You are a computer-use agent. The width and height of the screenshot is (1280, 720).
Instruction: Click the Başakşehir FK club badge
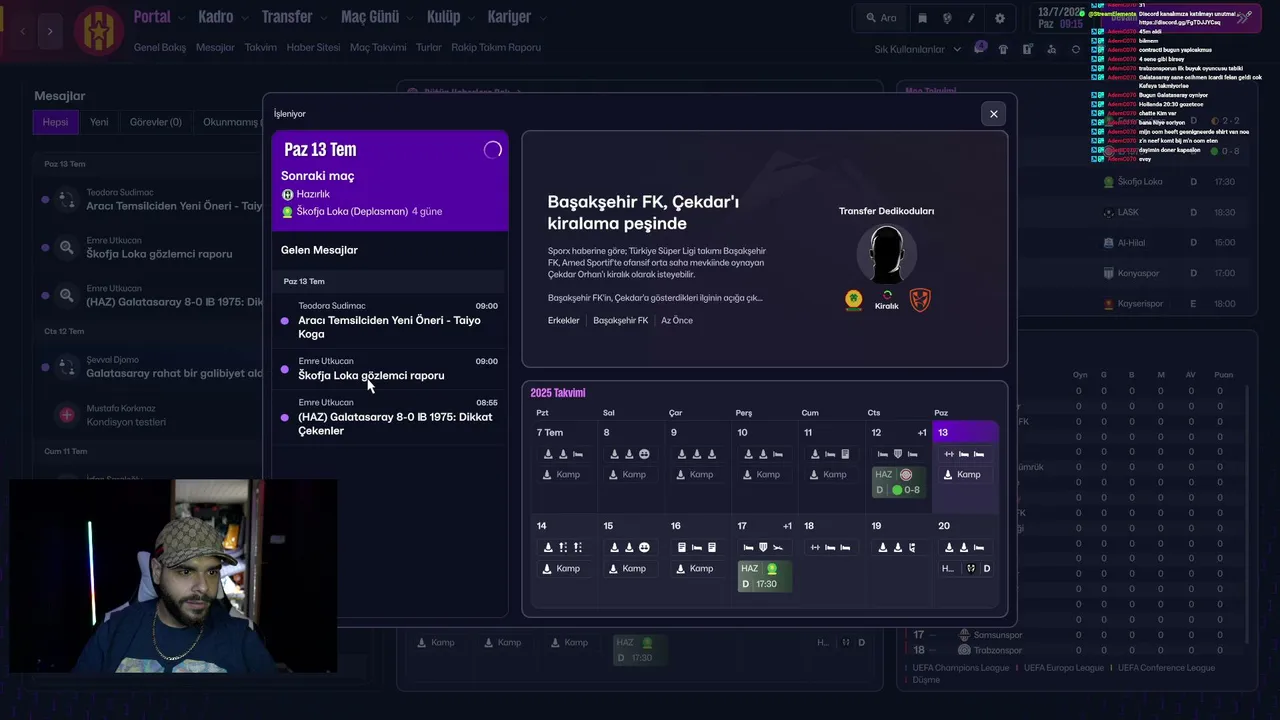(x=920, y=298)
